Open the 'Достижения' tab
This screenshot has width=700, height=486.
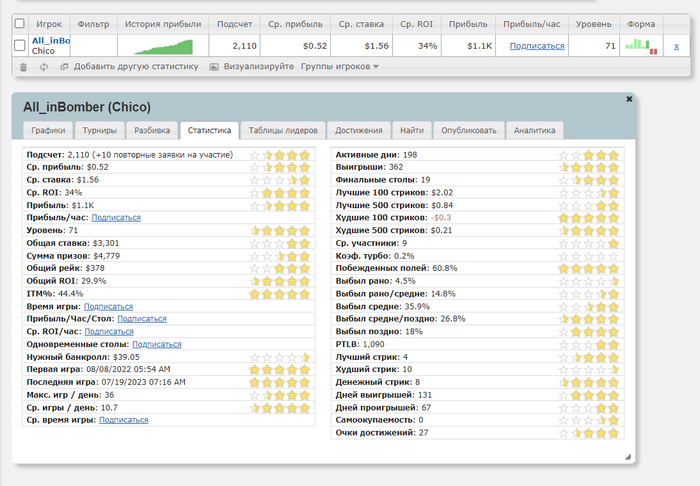pos(359,130)
